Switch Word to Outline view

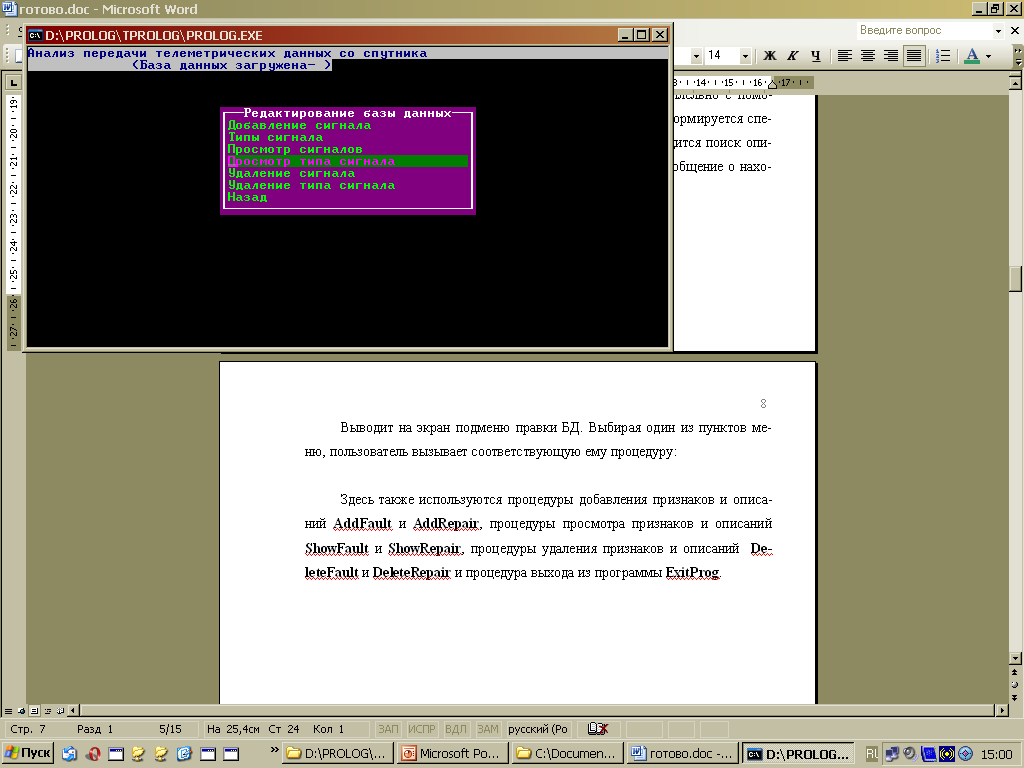click(48, 711)
